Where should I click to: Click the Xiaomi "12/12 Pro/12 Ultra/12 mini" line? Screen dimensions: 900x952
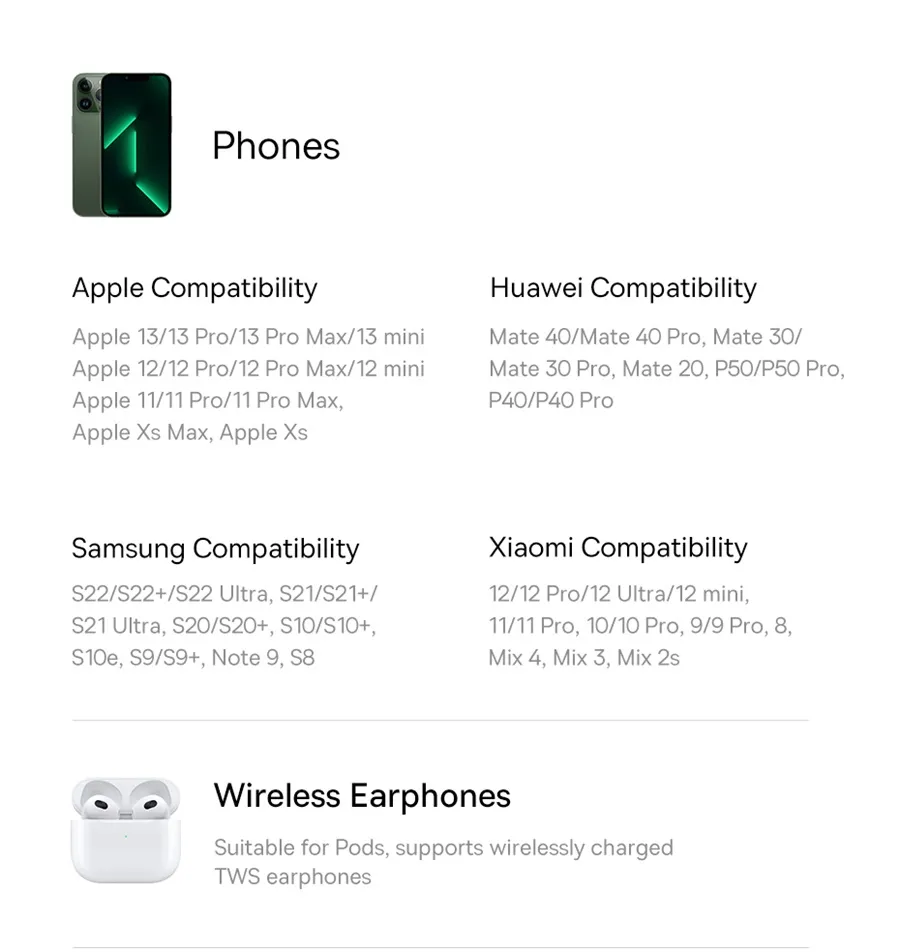click(618, 594)
